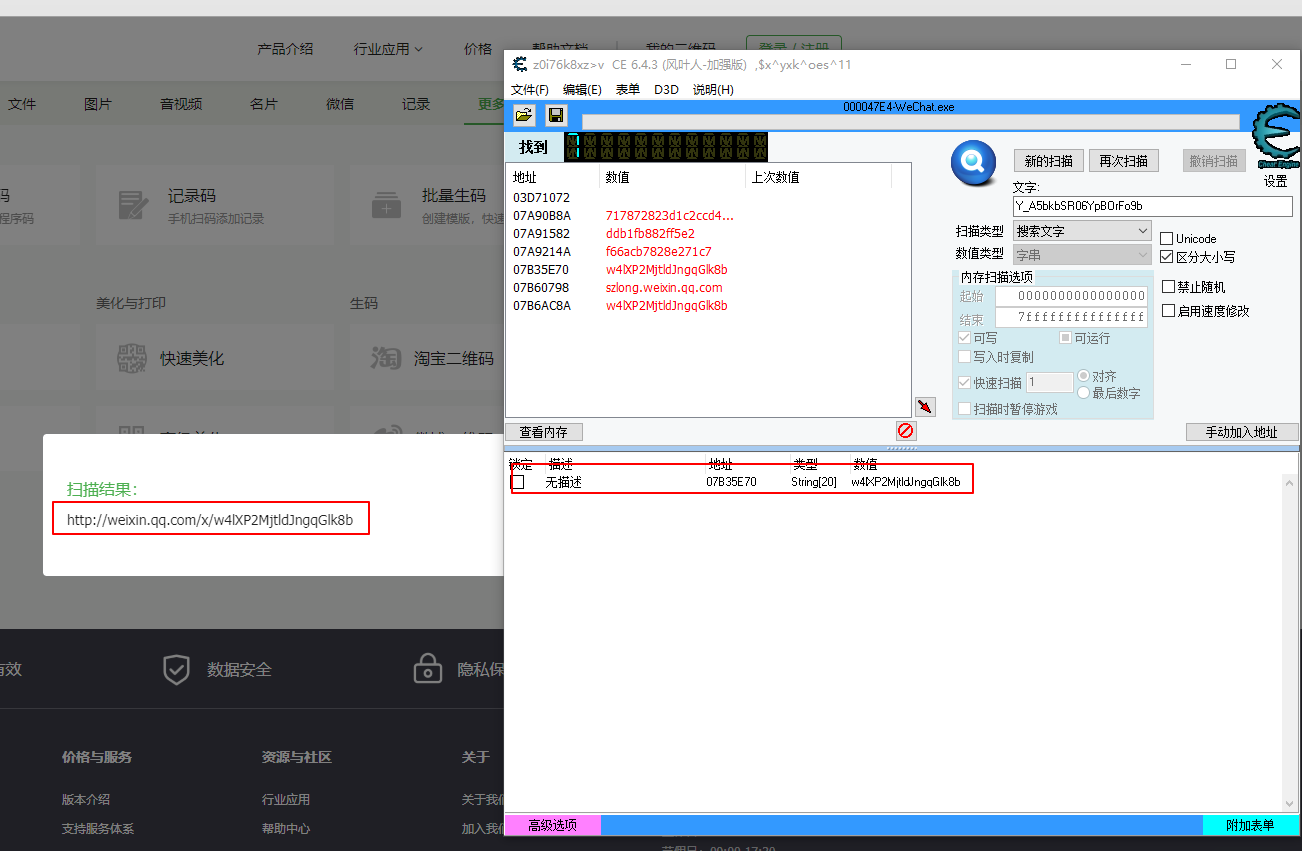
Task: Select result row with address 07B6AC8A
Action: coord(707,305)
